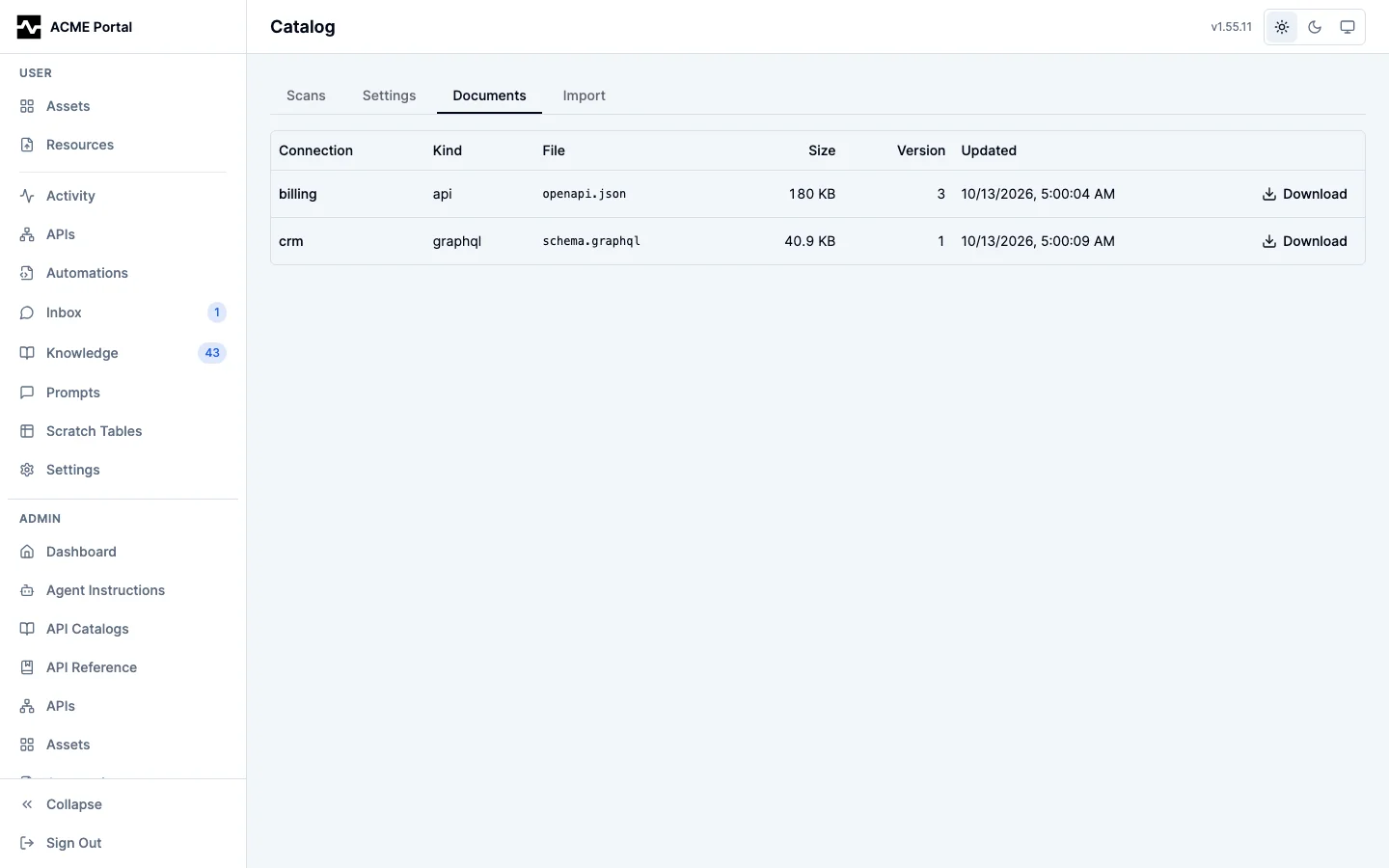Click the API Catalogs book icon
This screenshot has height=868, width=1389.
coord(27,629)
